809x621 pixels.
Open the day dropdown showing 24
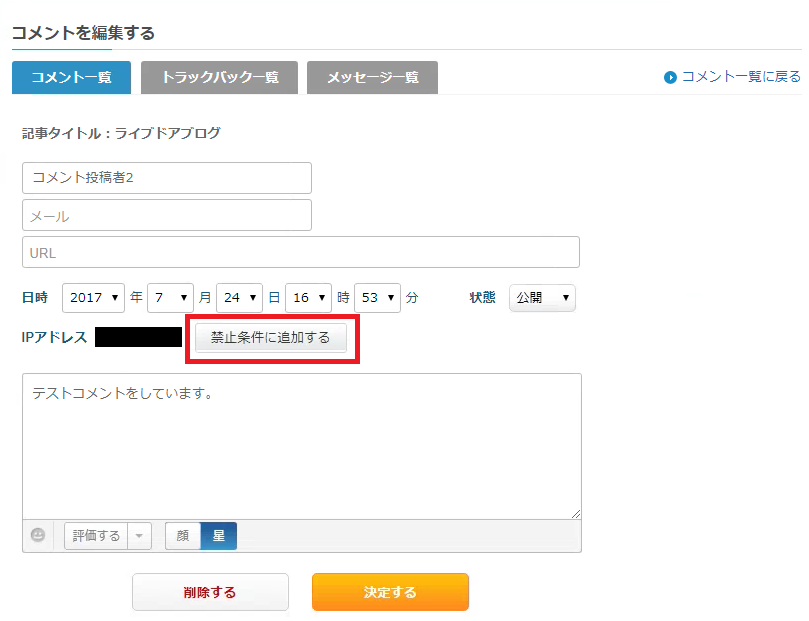click(x=239, y=297)
